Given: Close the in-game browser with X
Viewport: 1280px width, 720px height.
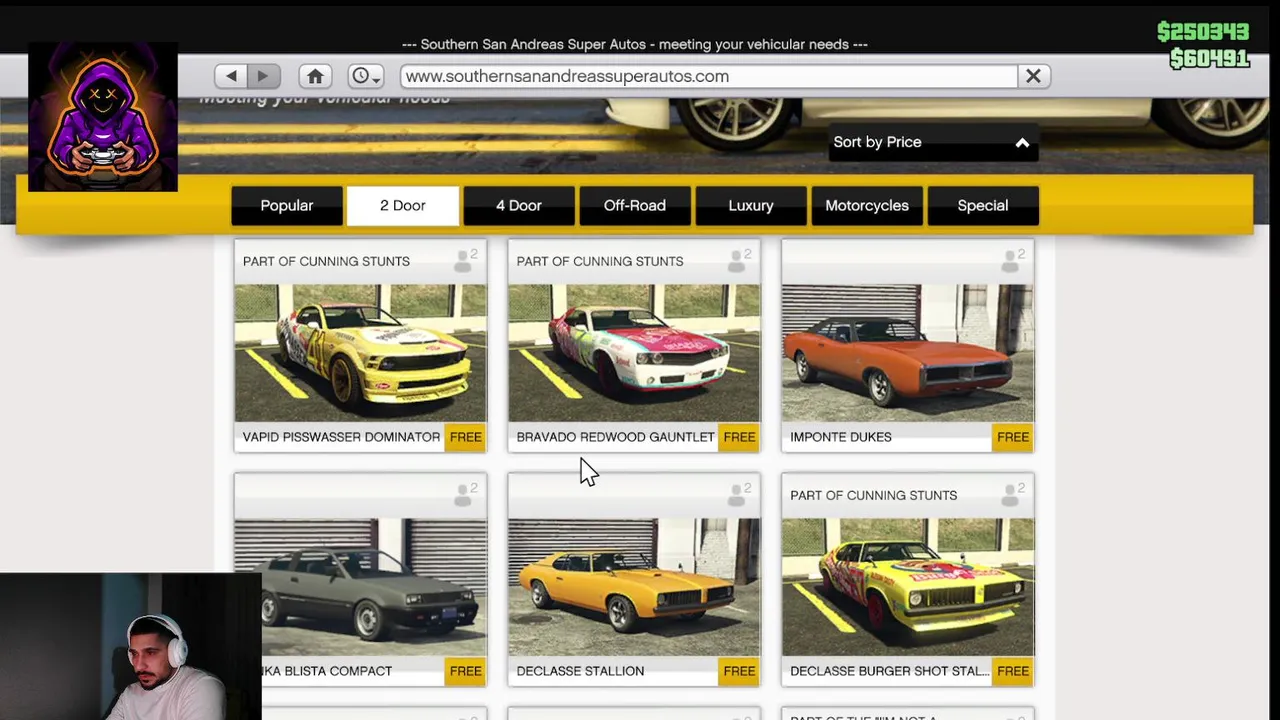Looking at the screenshot, I should pyautogui.click(x=1033, y=76).
